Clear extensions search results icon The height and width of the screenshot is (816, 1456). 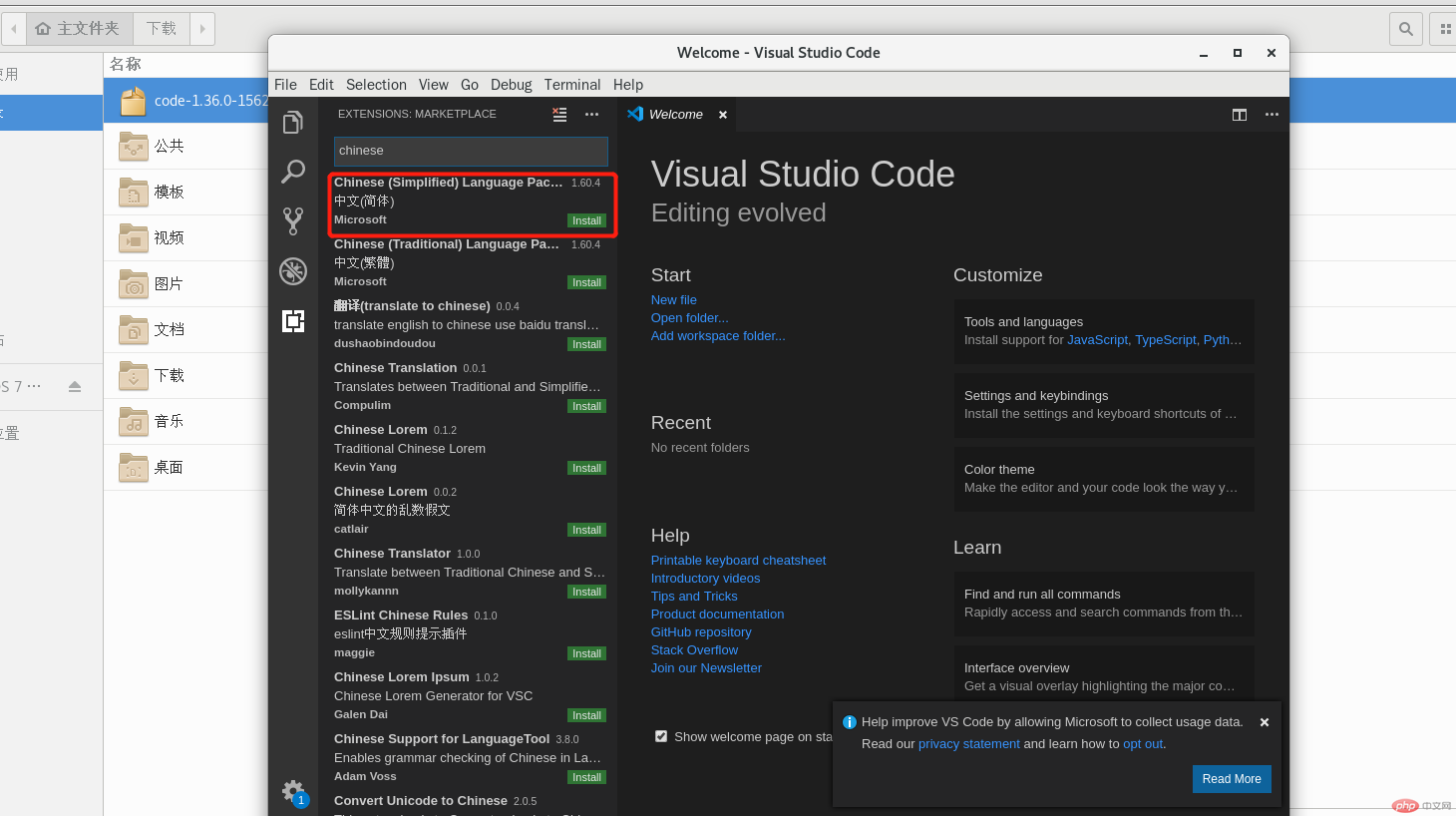point(559,115)
